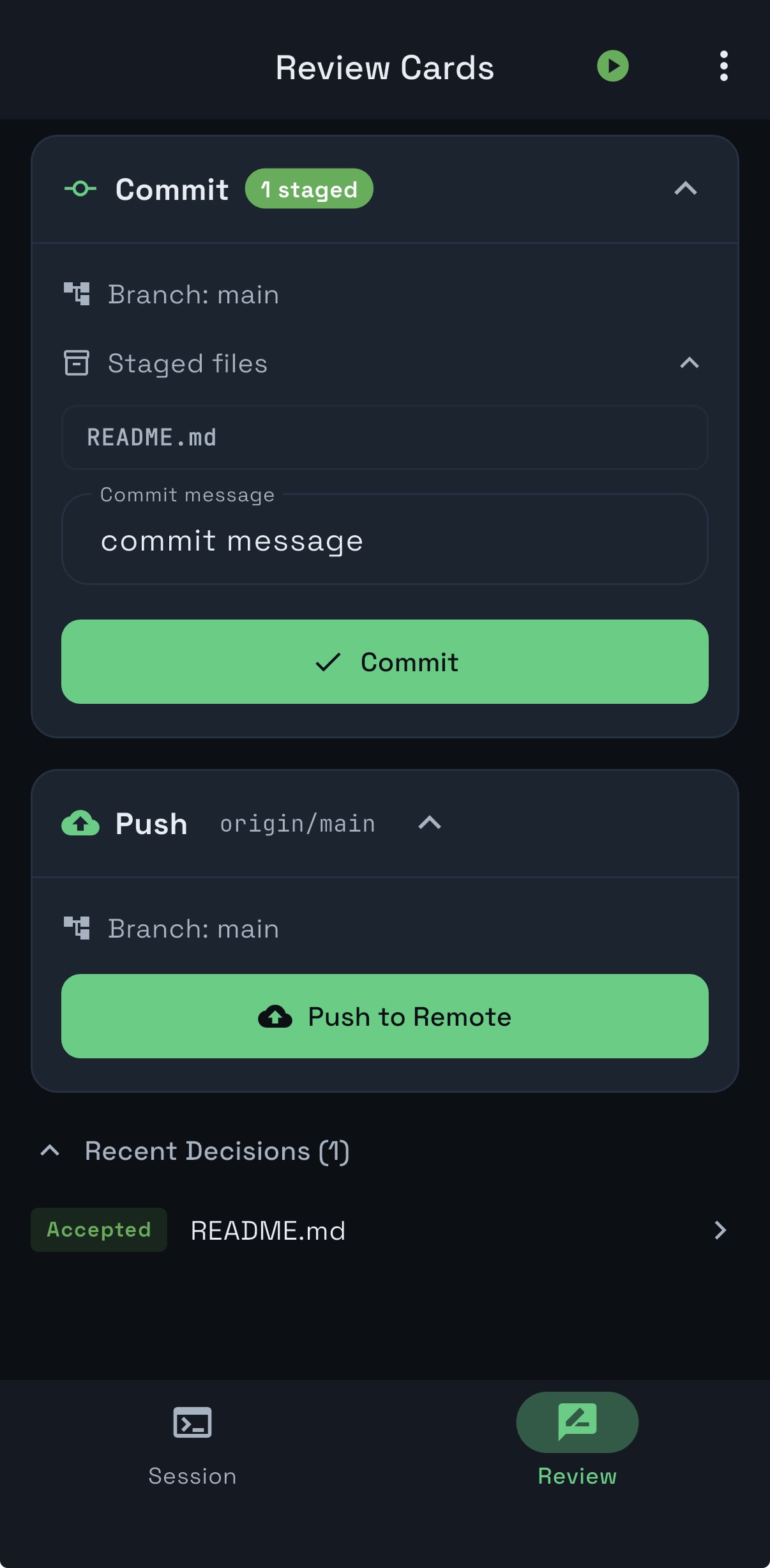Click the Accepted status pill

pyautogui.click(x=98, y=1229)
